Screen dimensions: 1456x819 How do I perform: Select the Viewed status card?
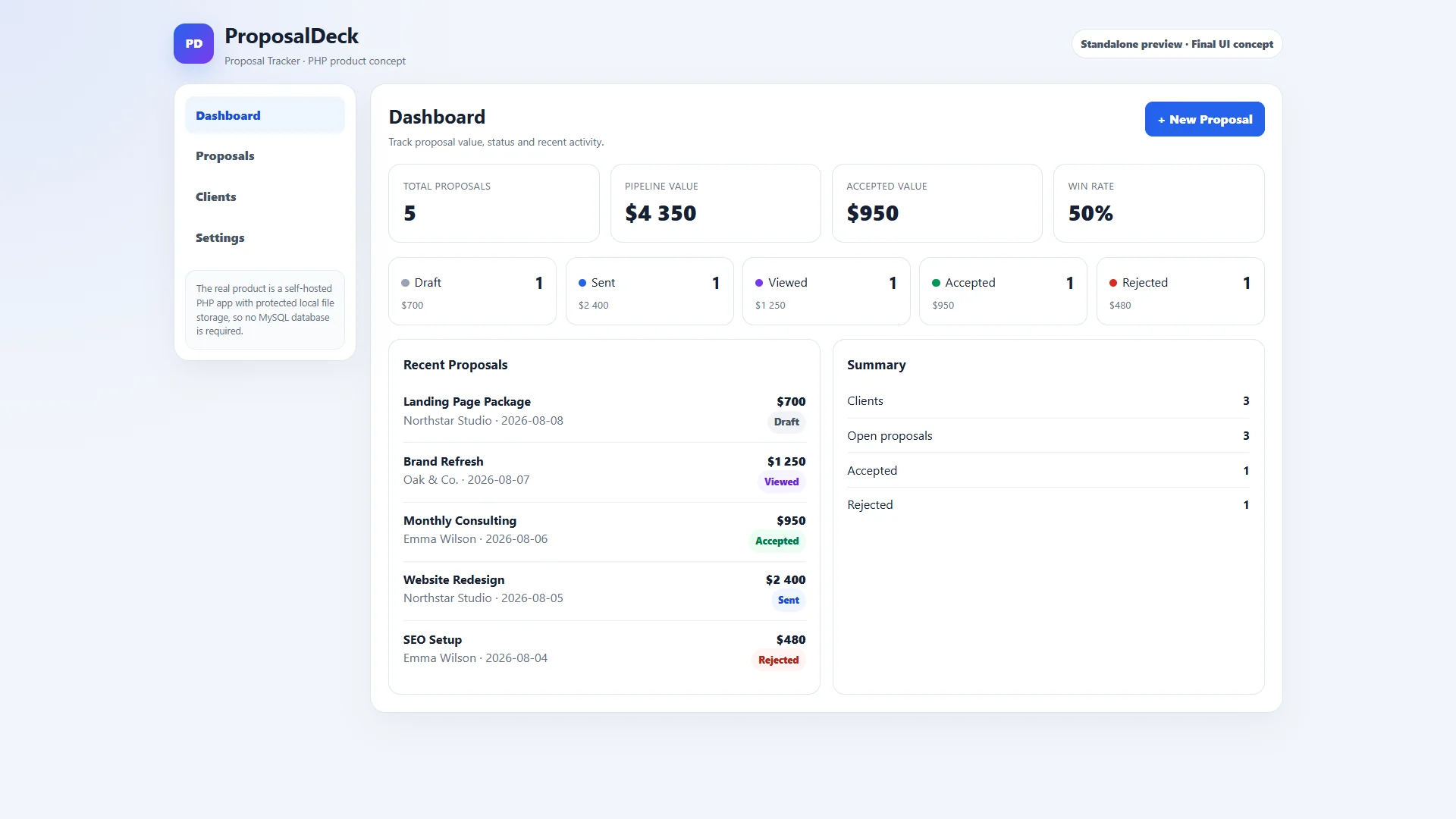point(827,291)
